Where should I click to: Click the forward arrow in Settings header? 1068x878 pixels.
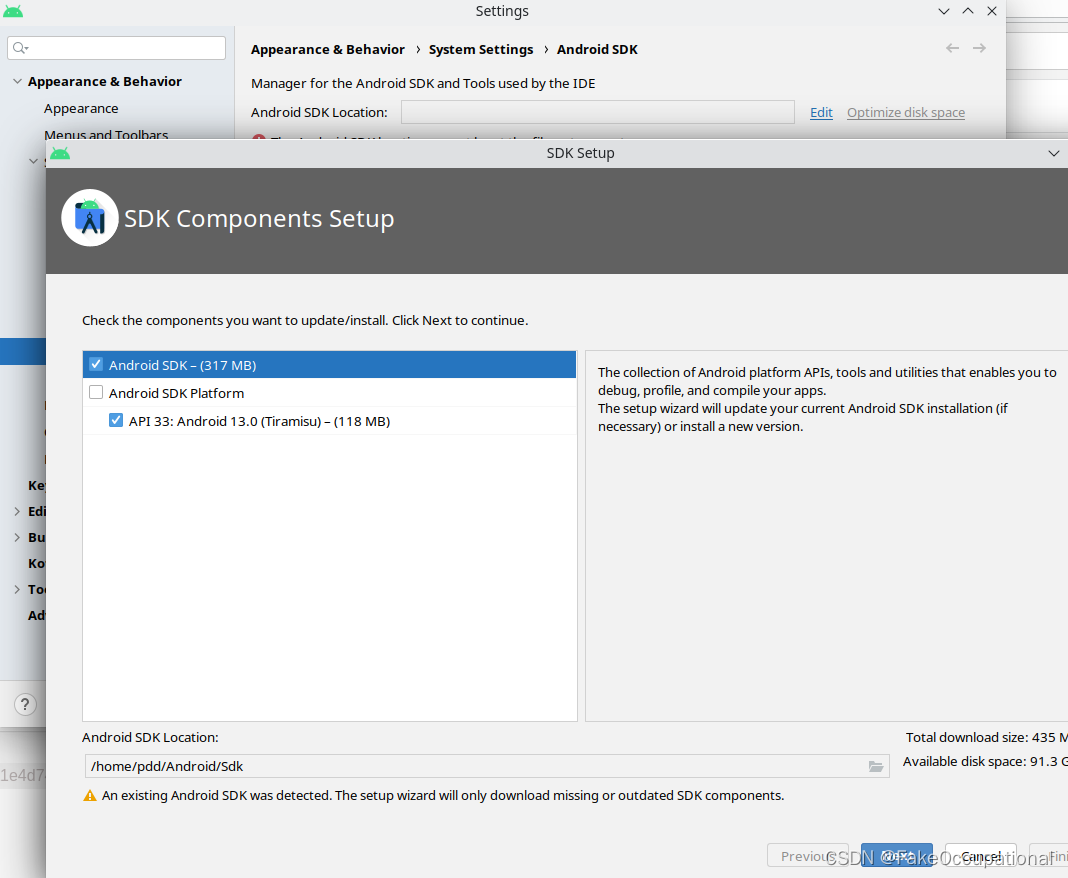pyautogui.click(x=979, y=48)
